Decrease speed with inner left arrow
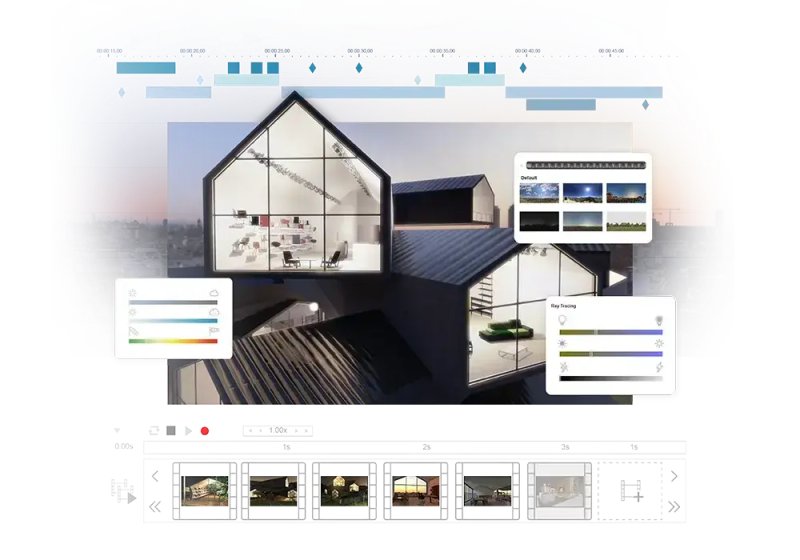 coord(260,430)
